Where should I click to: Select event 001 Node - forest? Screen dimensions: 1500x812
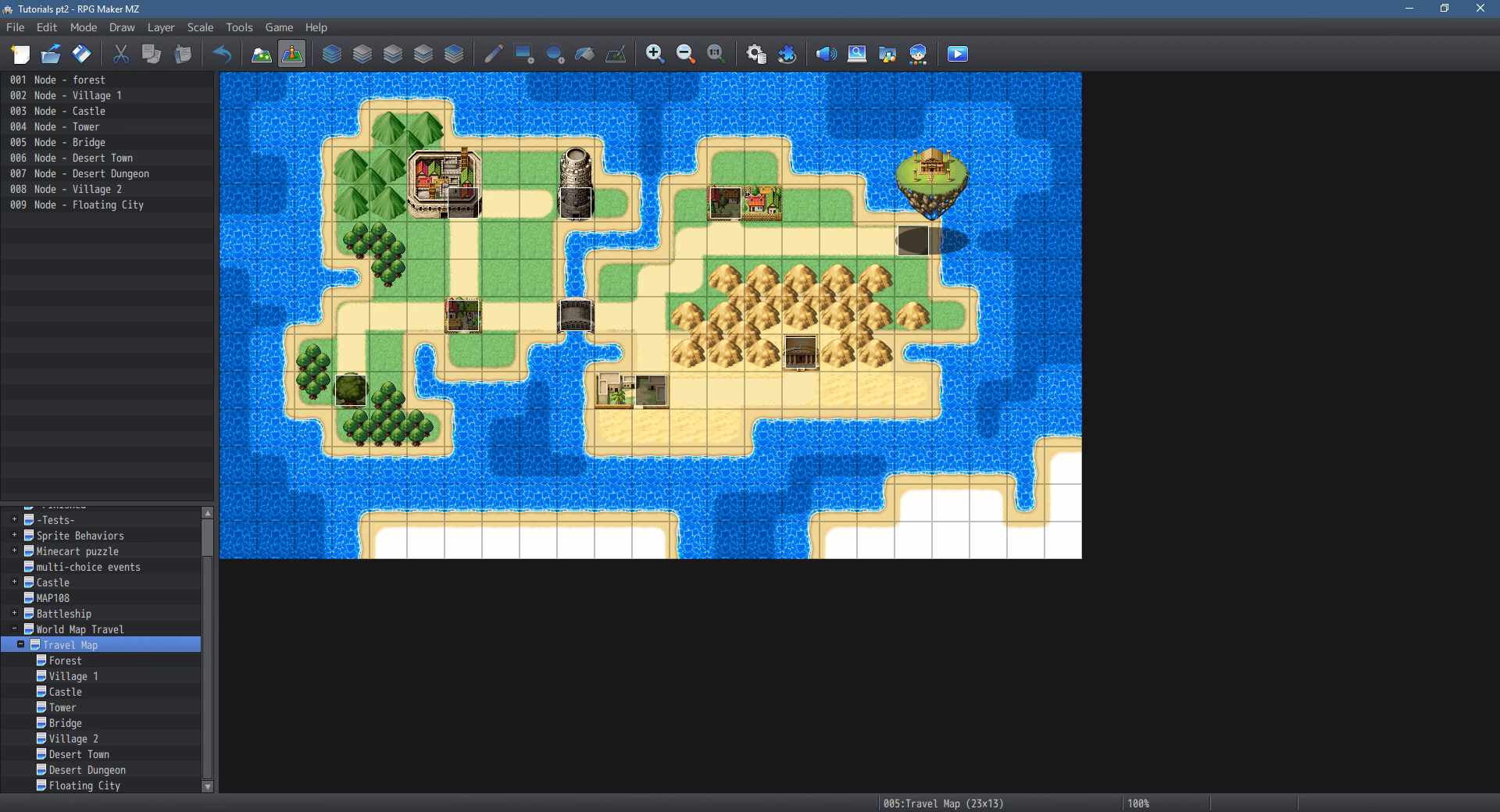tap(107, 80)
